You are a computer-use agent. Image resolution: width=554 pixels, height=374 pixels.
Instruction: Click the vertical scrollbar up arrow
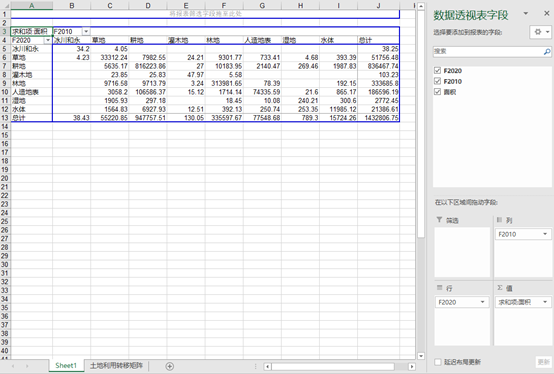(421, 6)
